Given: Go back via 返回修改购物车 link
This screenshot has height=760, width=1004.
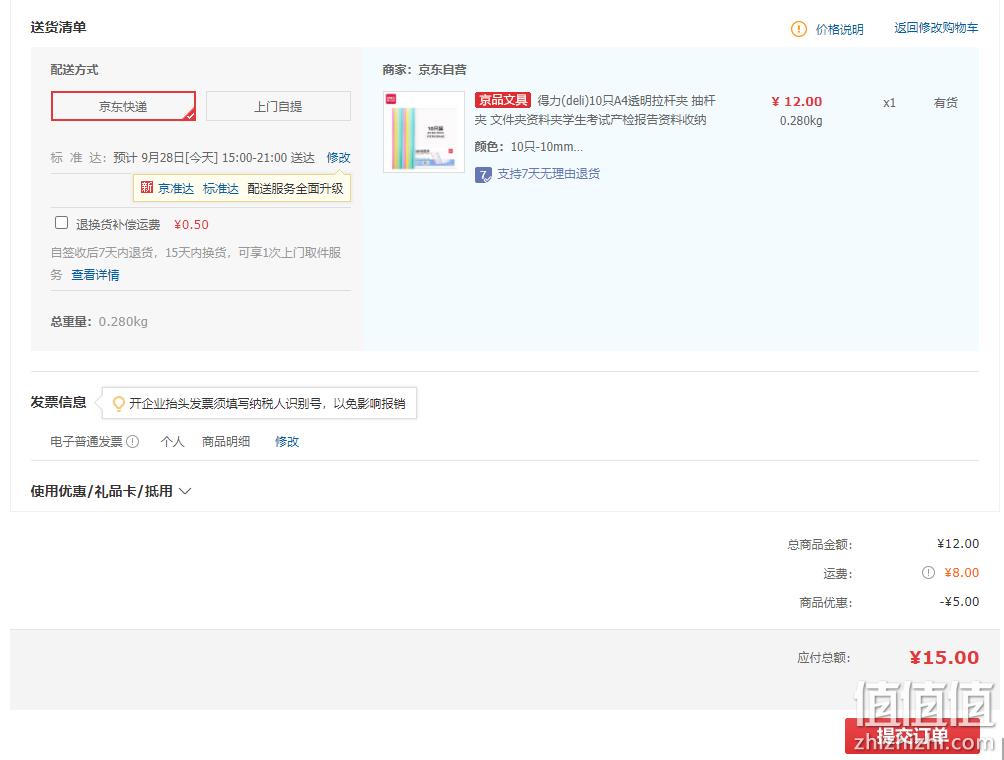Looking at the screenshot, I should (936, 28).
